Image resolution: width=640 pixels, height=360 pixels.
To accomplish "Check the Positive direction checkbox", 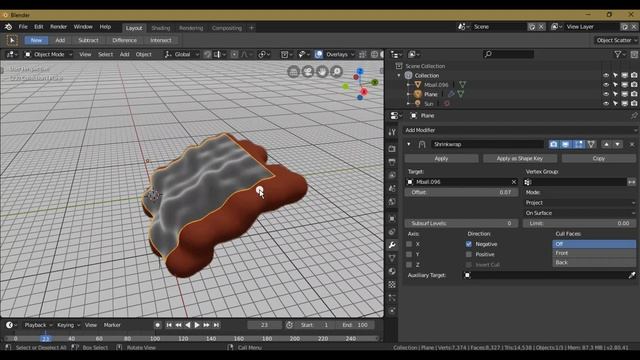I will [469, 254].
